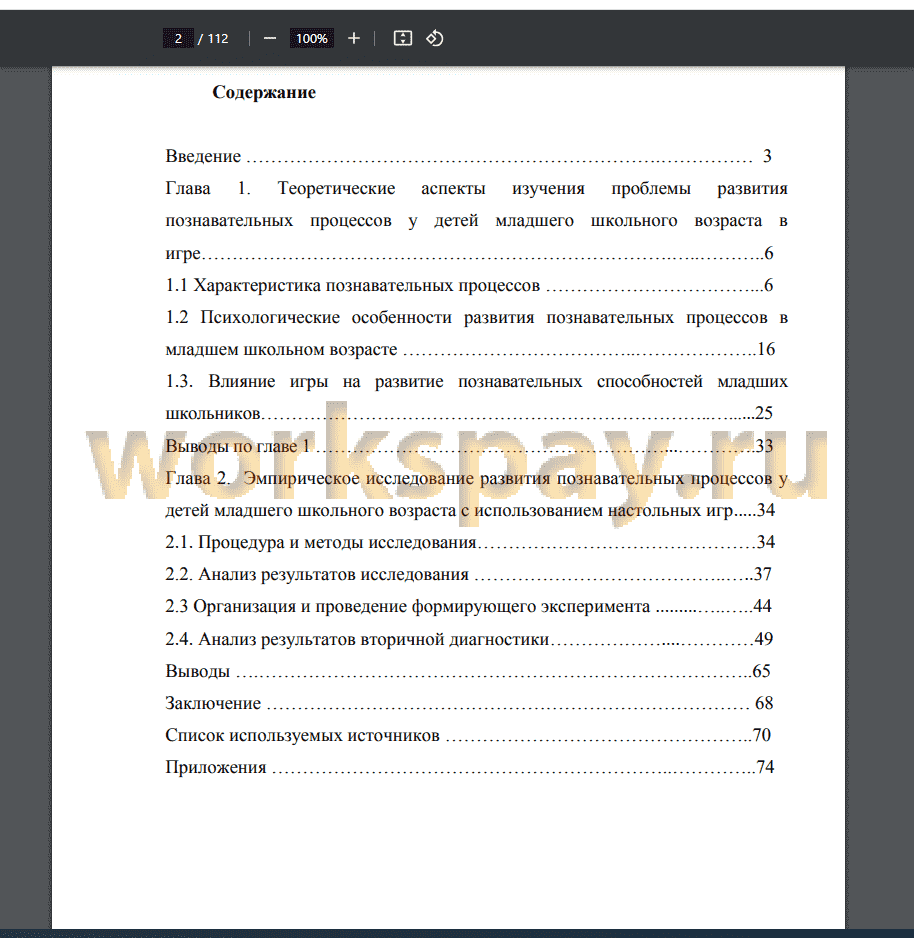Viewport: 914px width, 938px height.
Task: Click page number 3 beside 'Введение'
Action: point(767,156)
